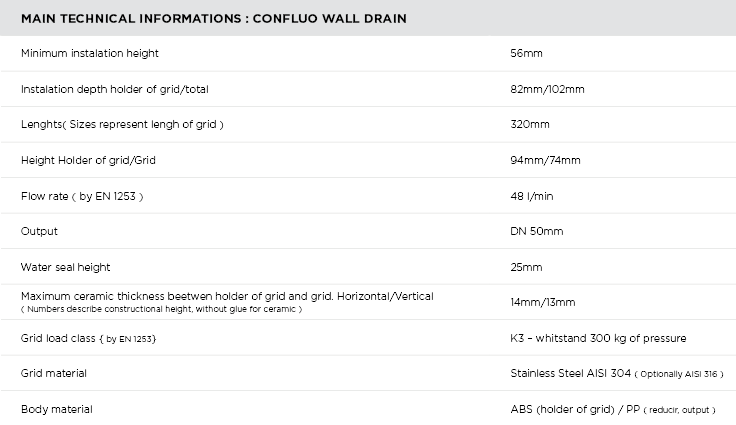Click the 'Body material' row label
The height and width of the screenshot is (425, 736).
tap(57, 409)
